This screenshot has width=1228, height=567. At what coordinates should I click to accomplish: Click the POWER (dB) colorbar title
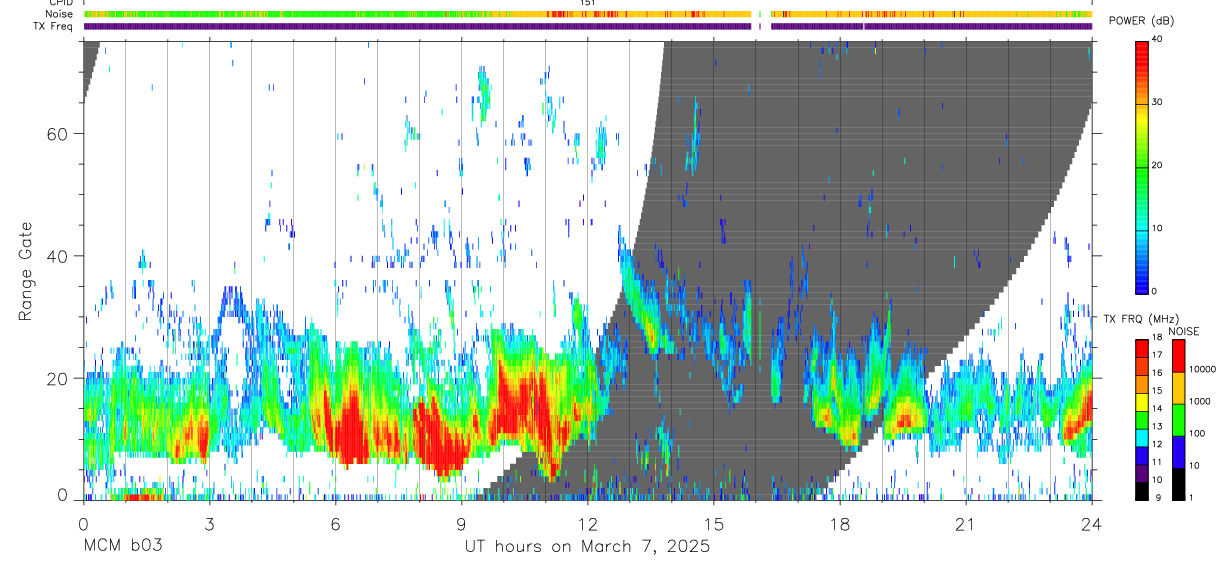(x=1142, y=21)
